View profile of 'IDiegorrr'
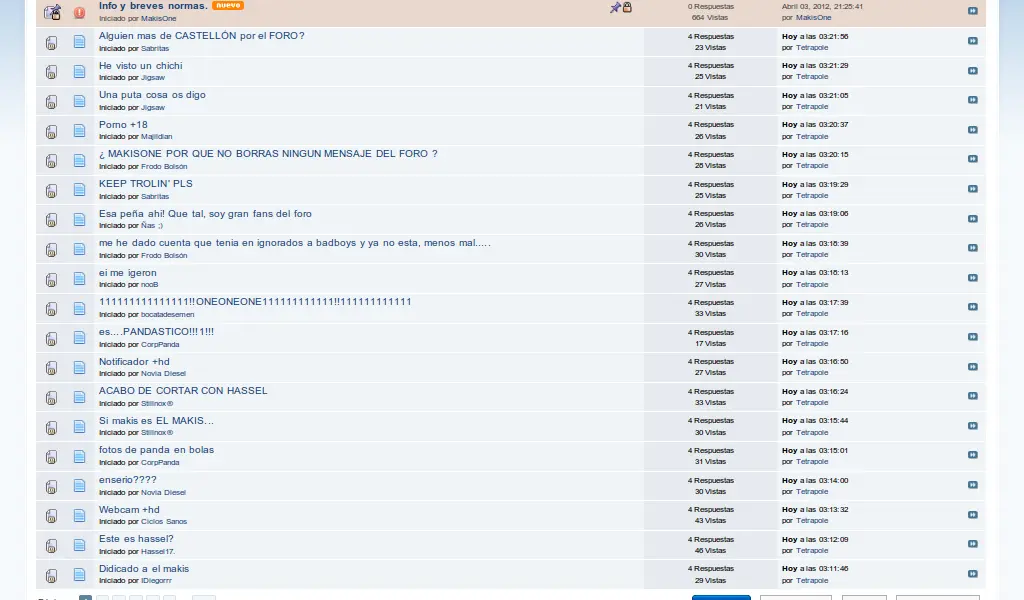The width and height of the screenshot is (1024, 600). coord(156,580)
